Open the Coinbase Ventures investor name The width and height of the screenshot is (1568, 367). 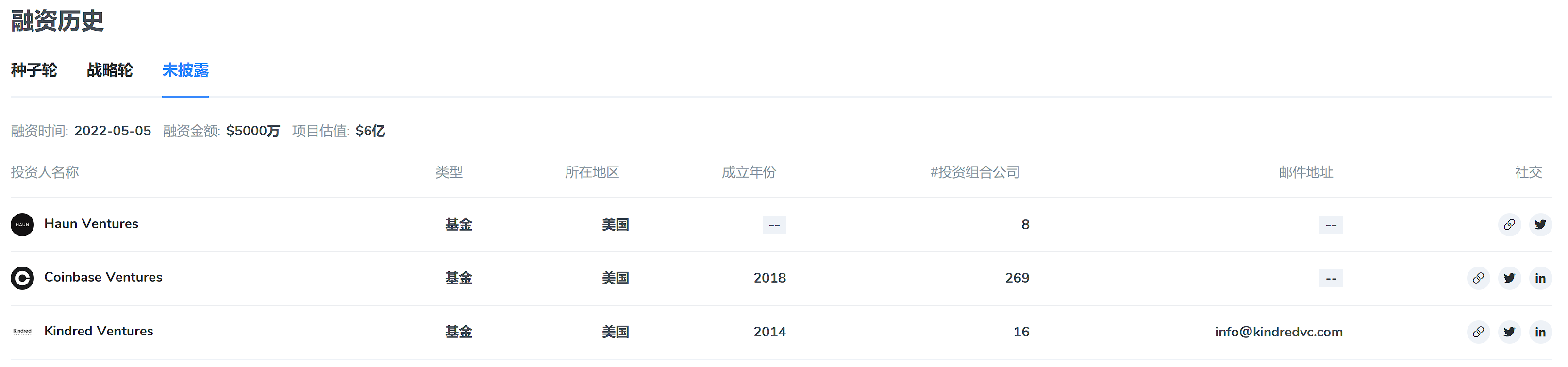[x=103, y=278]
